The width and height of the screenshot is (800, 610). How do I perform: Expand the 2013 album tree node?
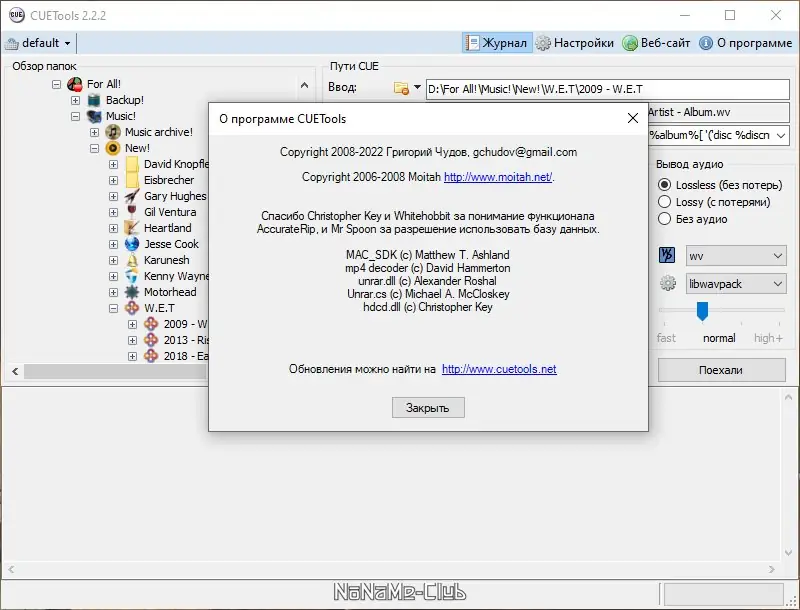[132, 340]
